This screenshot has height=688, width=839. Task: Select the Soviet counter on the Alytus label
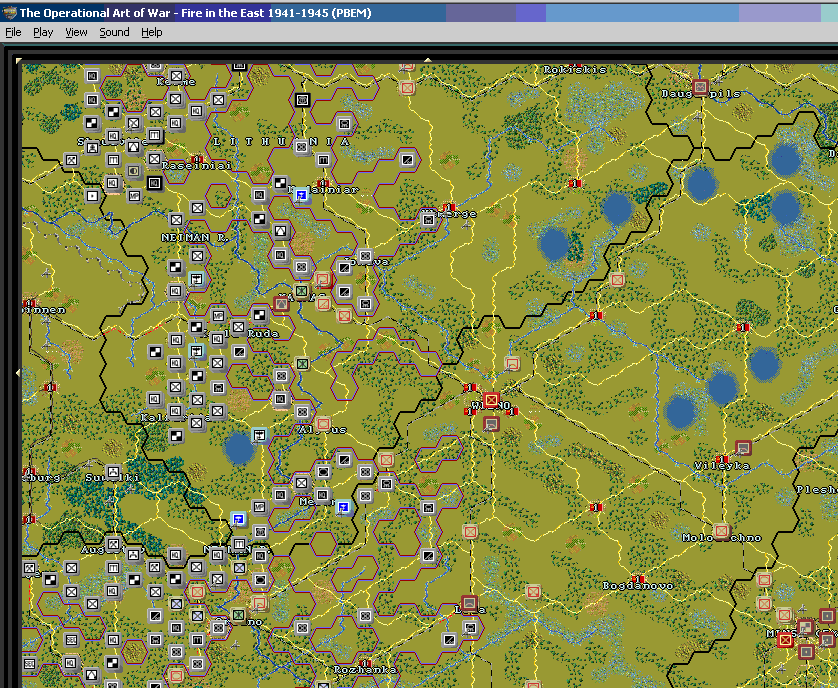(x=323, y=424)
